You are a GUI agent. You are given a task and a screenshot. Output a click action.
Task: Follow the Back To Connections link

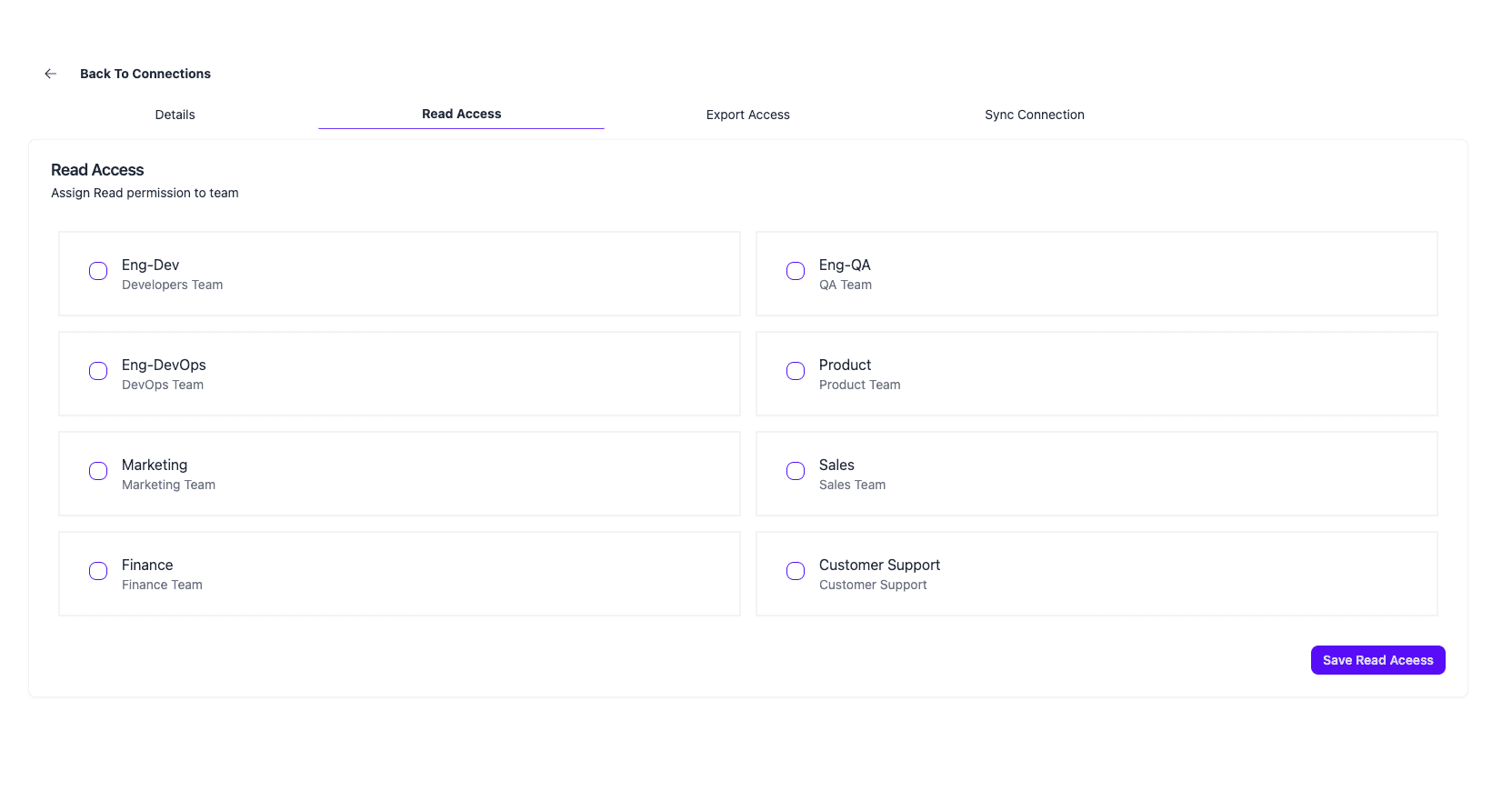pyautogui.click(x=145, y=74)
